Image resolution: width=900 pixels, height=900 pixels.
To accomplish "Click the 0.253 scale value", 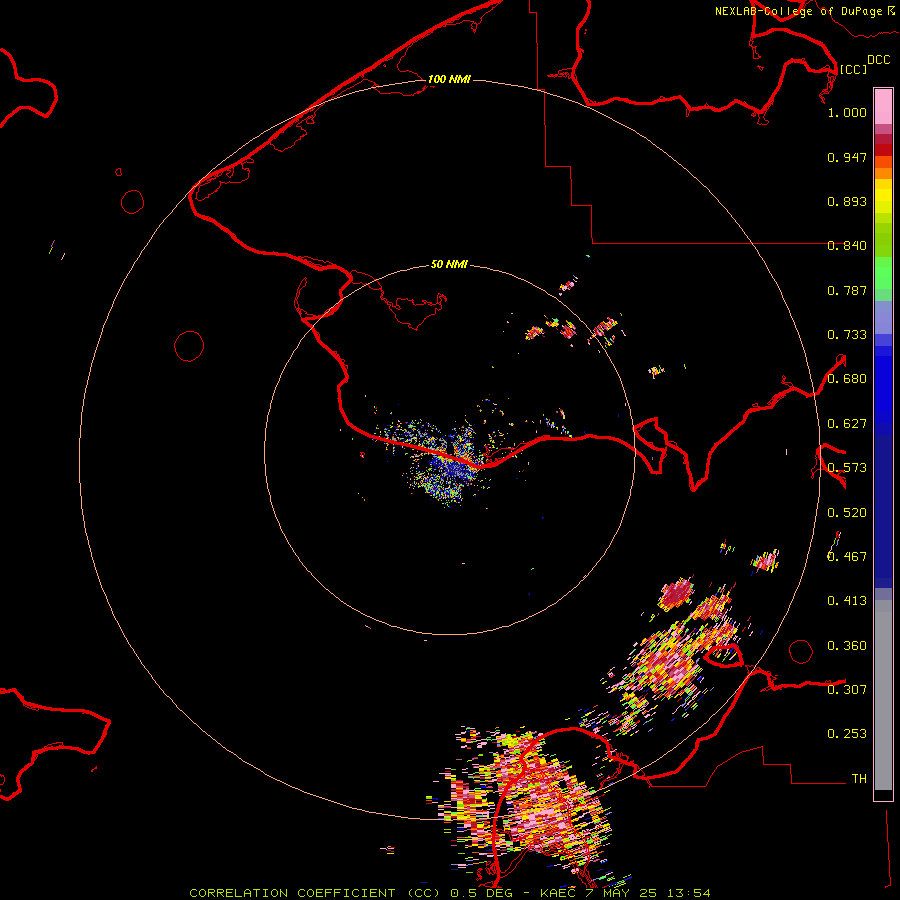I will click(847, 734).
